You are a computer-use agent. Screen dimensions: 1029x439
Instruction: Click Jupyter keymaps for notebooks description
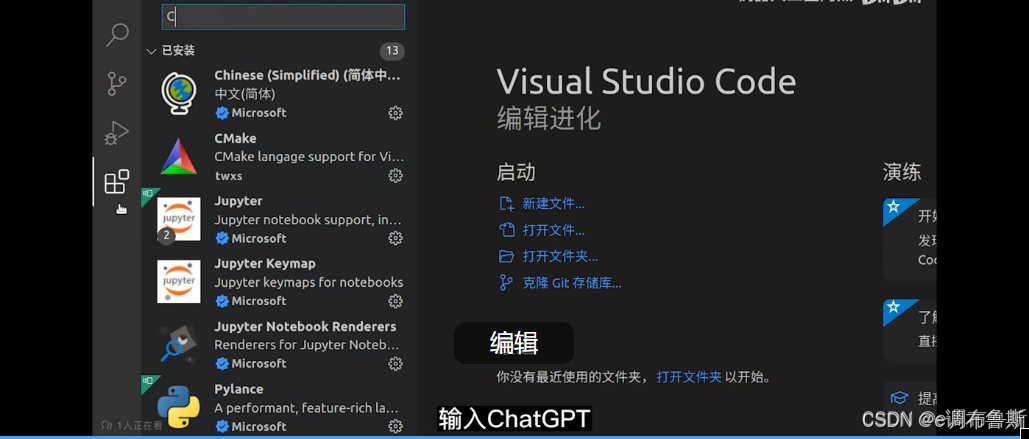tap(308, 282)
